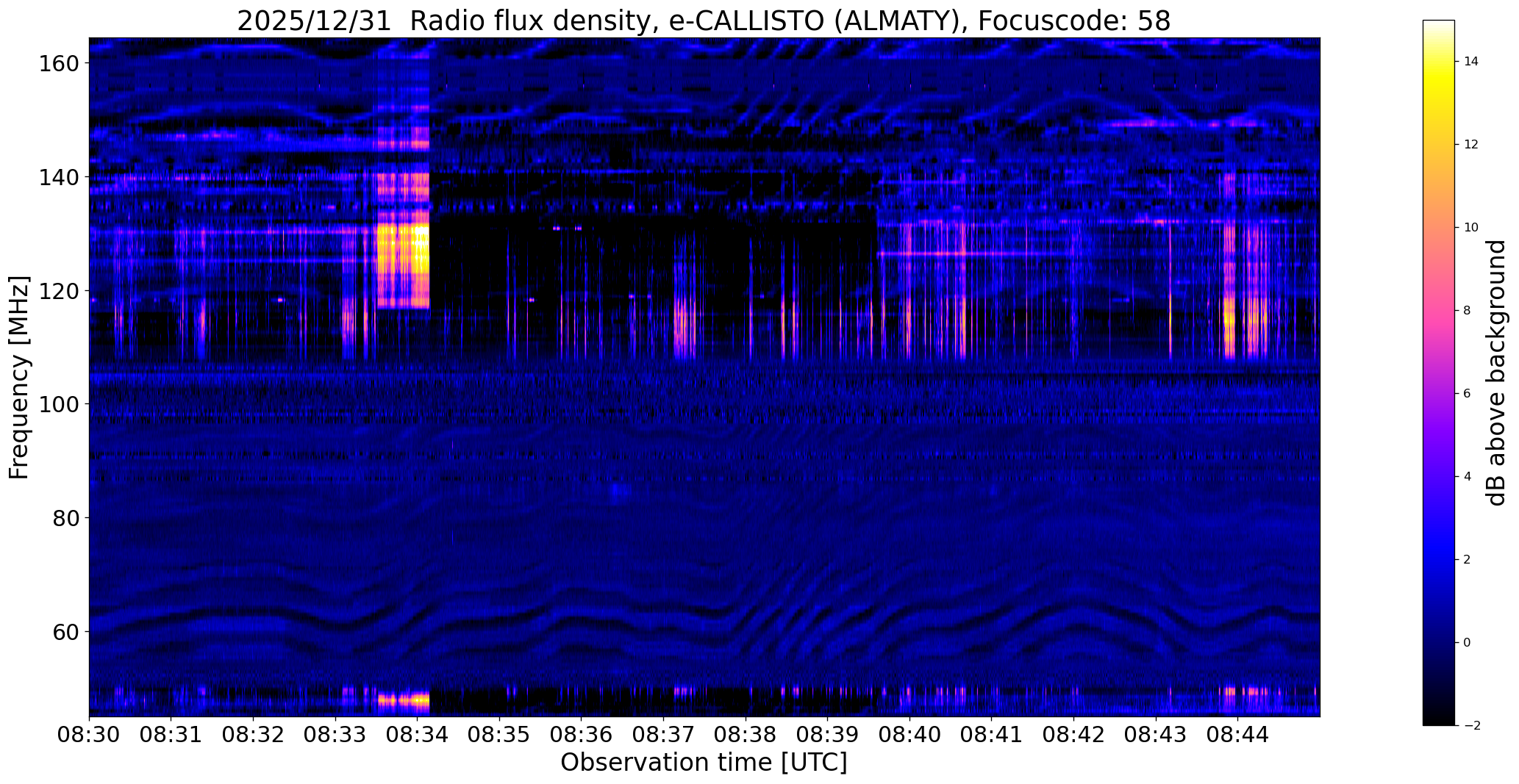Click the 160 frequency tick label
The width and height of the screenshot is (1519, 784).
coord(60,64)
